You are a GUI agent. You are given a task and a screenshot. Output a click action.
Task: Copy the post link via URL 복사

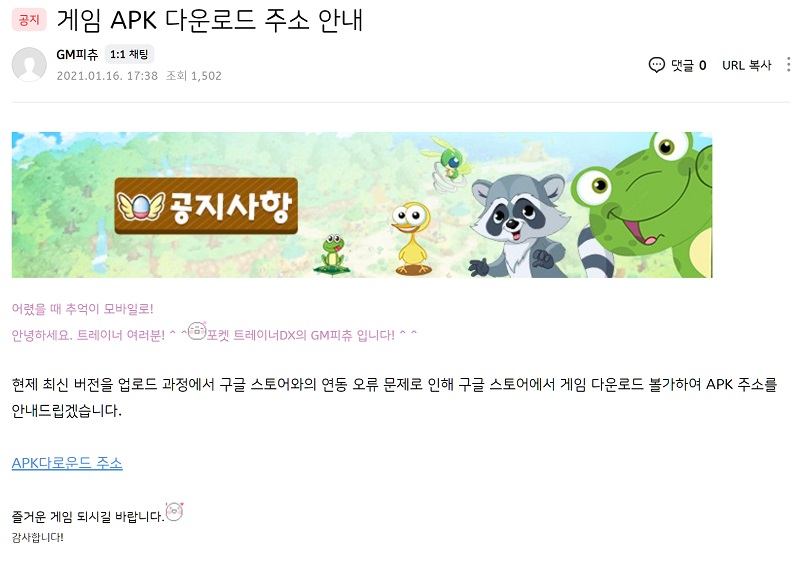pyautogui.click(x=746, y=65)
